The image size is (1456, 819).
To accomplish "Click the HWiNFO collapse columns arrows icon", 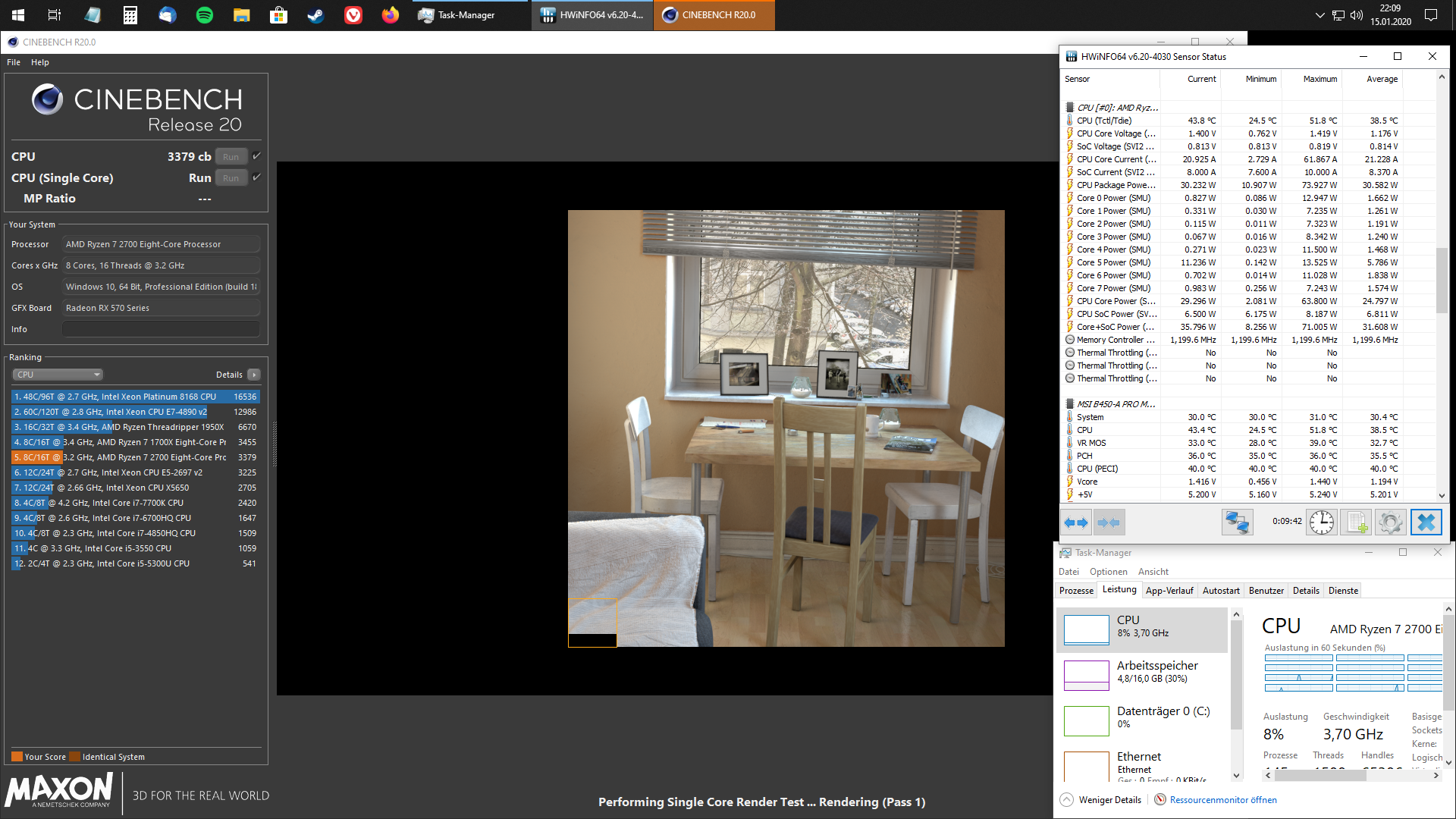I will click(x=1109, y=522).
